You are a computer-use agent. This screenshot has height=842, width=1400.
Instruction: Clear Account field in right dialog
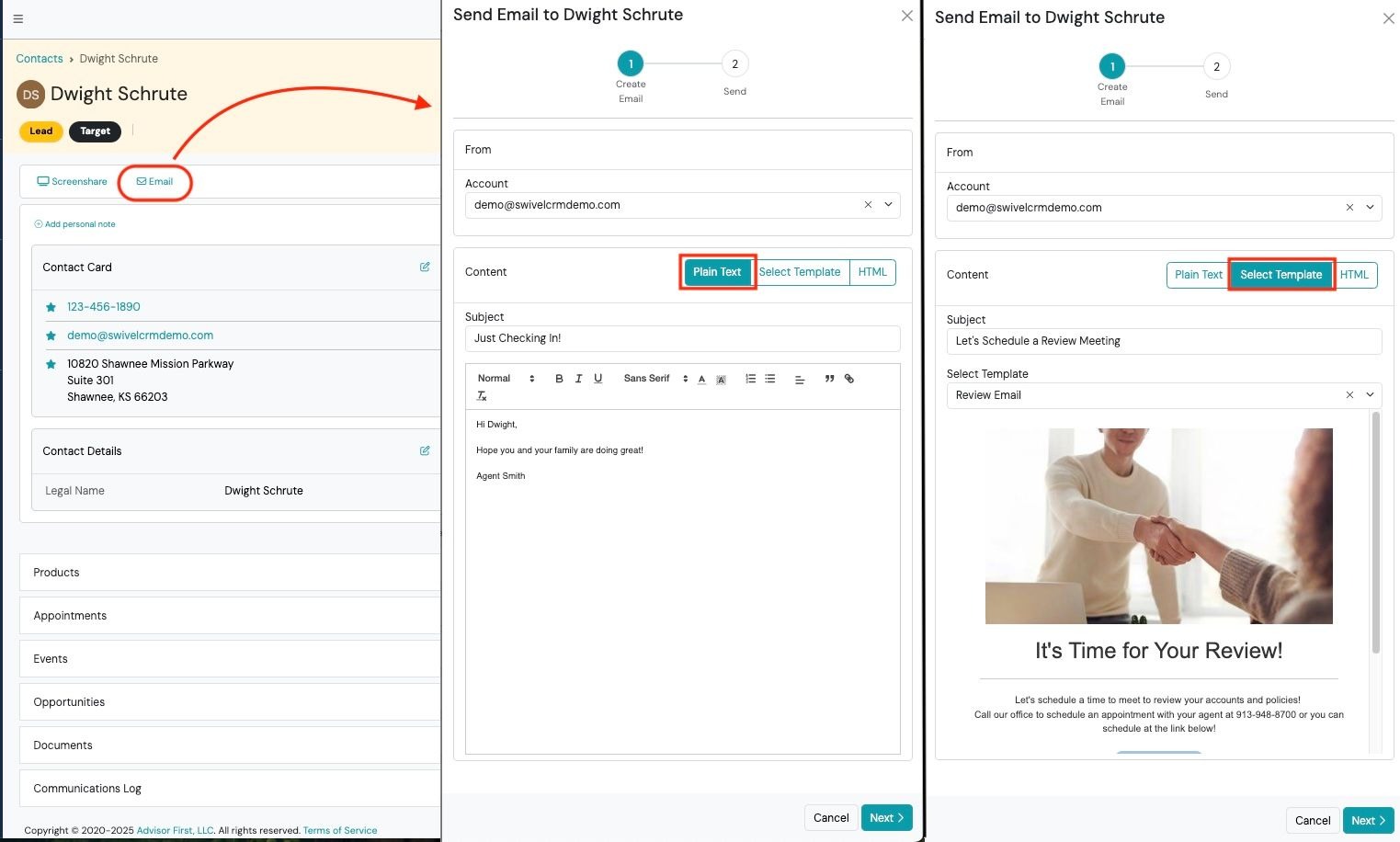click(1349, 208)
